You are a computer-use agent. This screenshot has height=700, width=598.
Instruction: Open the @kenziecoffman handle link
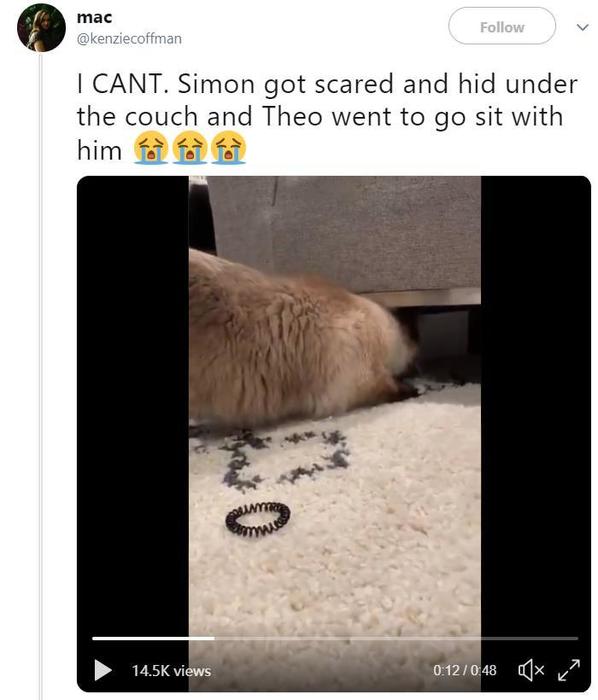point(129,39)
